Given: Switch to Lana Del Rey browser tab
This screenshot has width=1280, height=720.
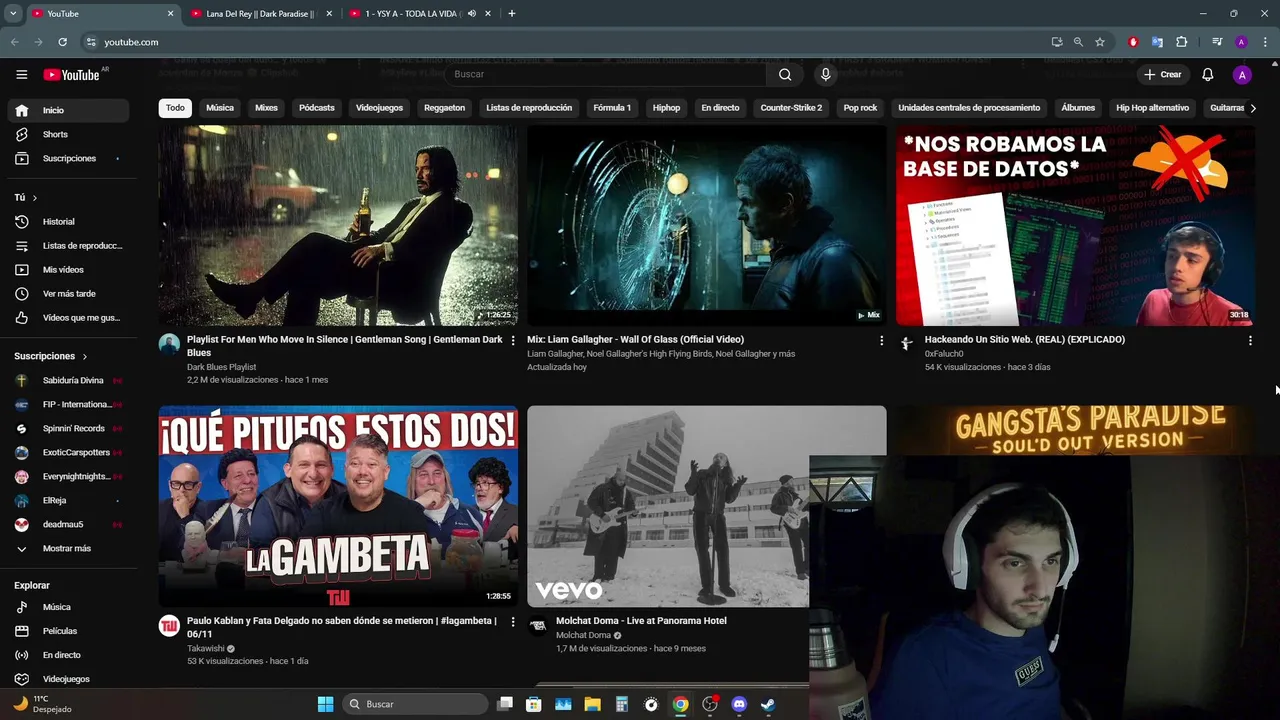Looking at the screenshot, I should 259,13.
